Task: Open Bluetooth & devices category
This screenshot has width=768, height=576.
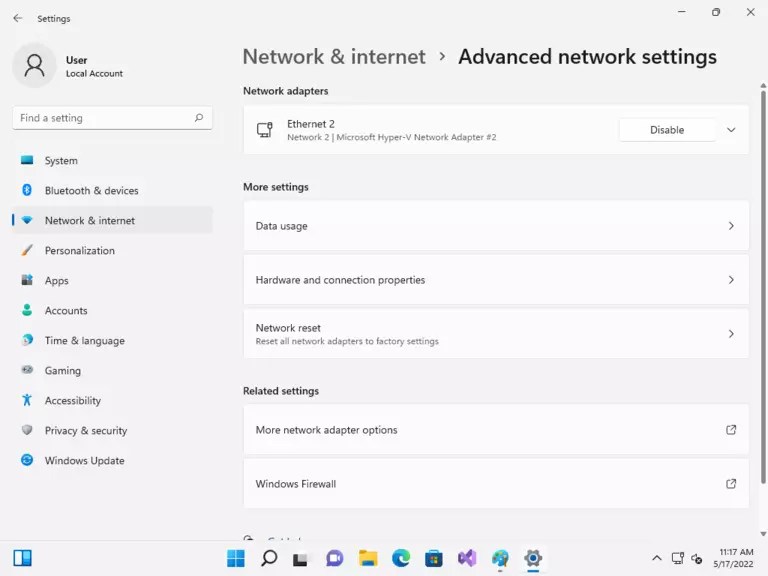Action: coord(113,191)
